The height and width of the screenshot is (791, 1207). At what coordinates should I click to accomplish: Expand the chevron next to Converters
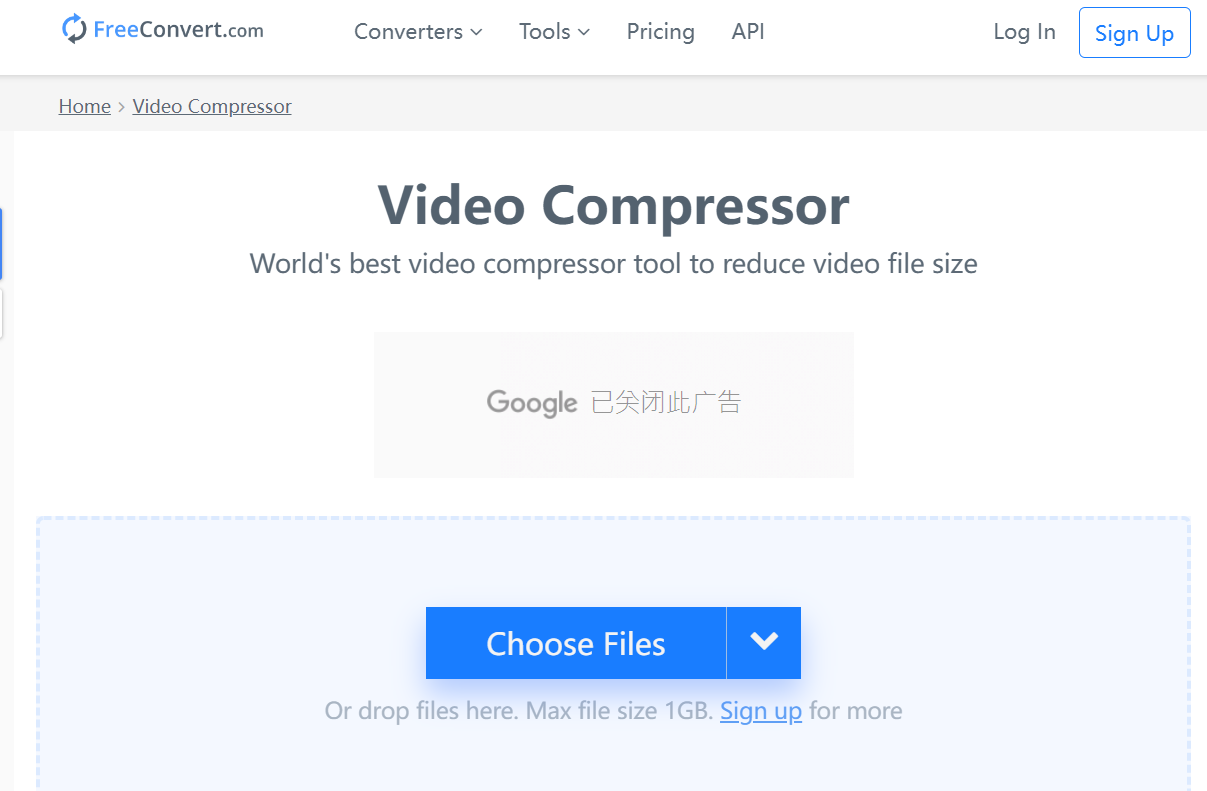[476, 32]
